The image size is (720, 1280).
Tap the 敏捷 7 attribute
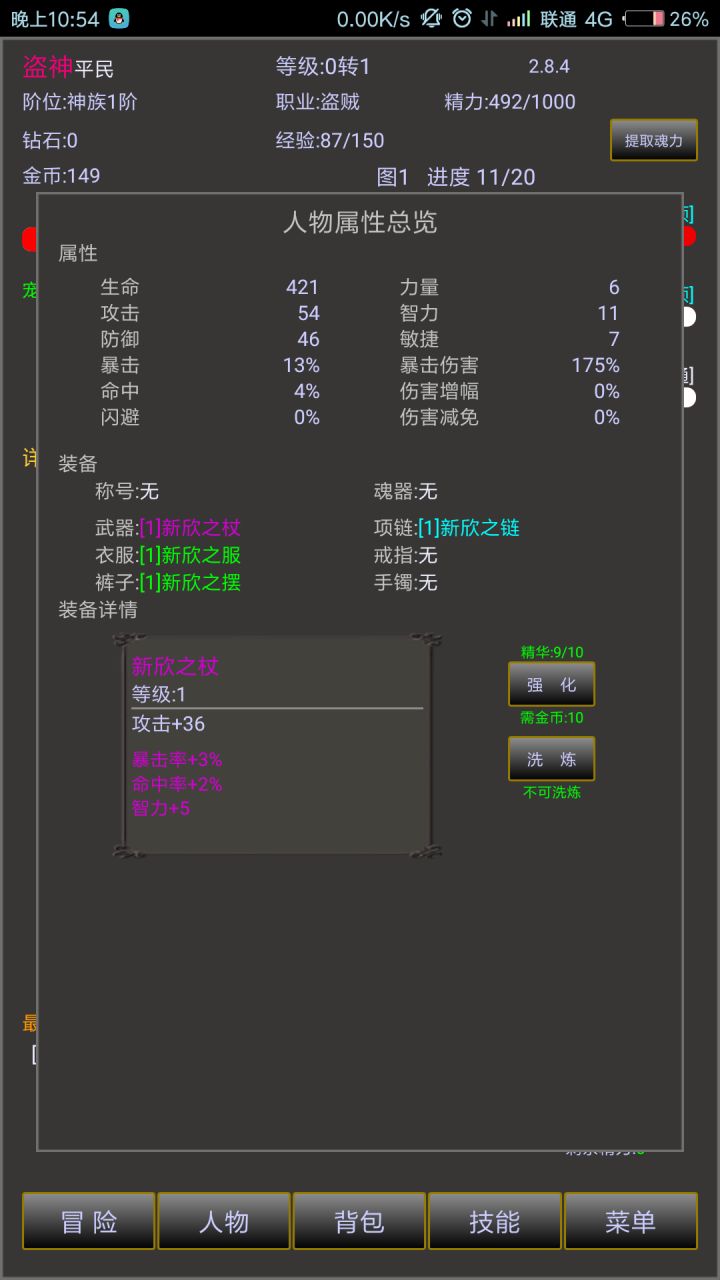(x=510, y=339)
